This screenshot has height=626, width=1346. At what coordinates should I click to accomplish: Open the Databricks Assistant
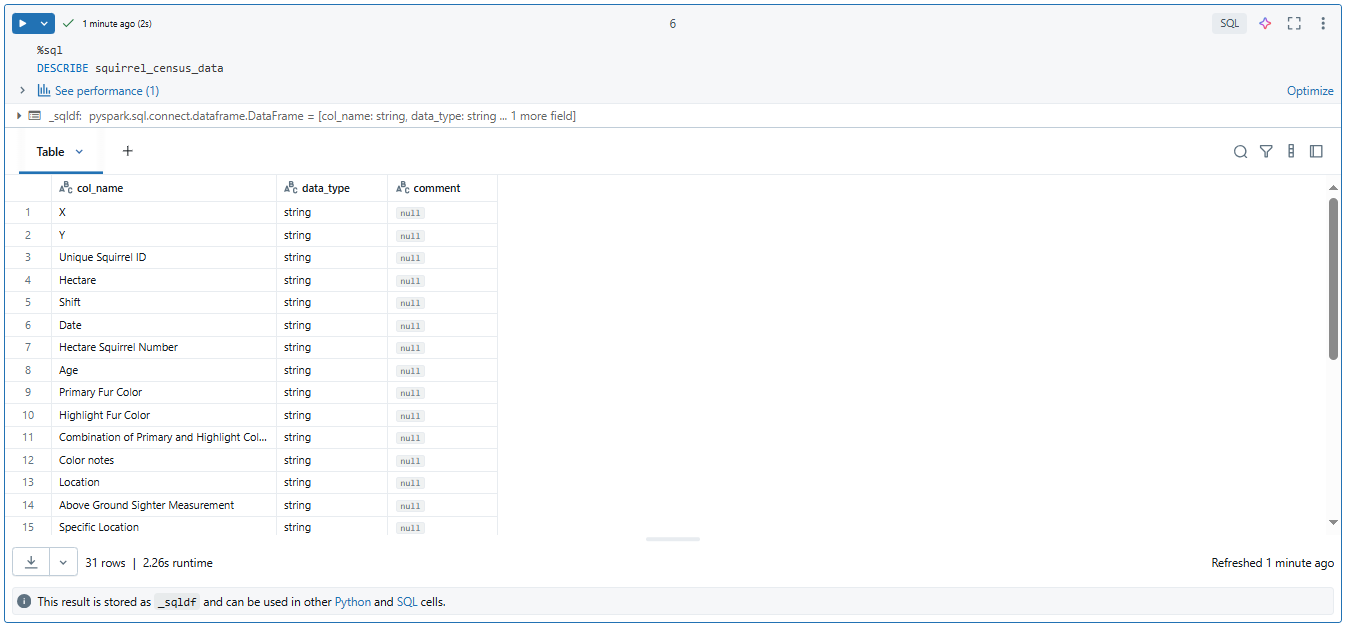point(1264,23)
